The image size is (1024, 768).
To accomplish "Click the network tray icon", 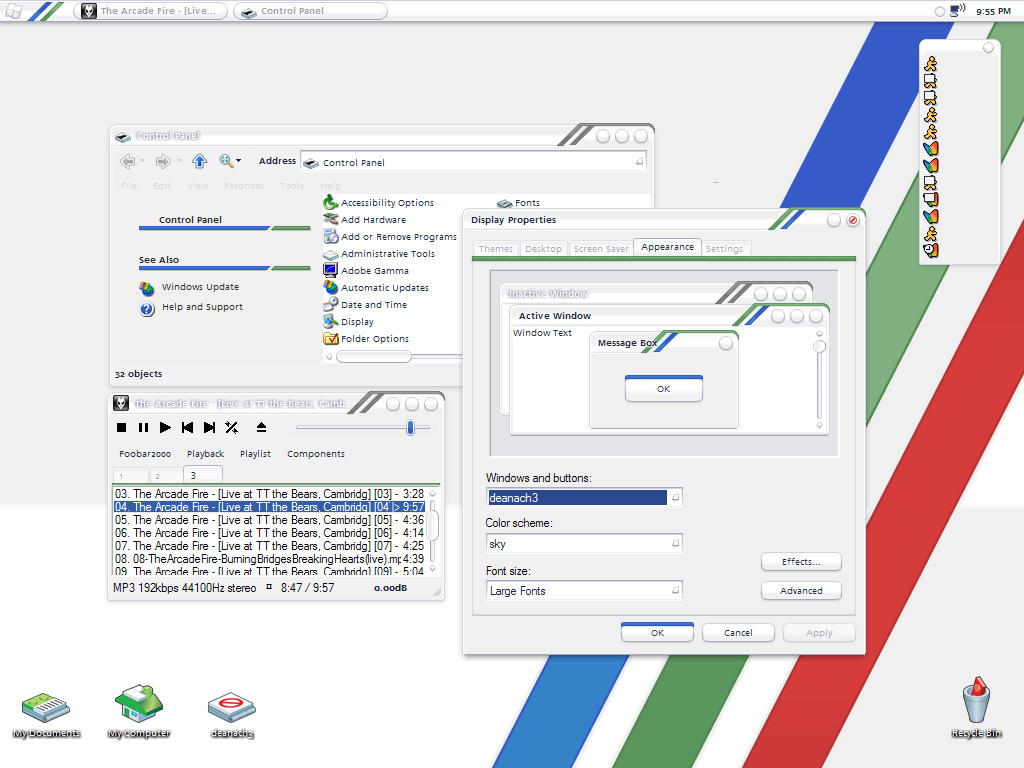I will 957,10.
